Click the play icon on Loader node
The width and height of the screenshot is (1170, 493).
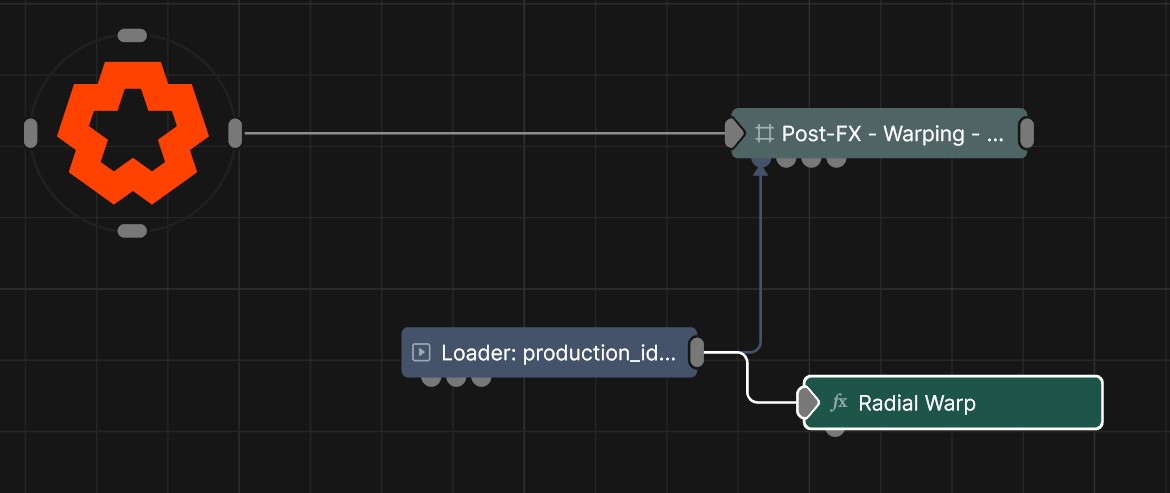421,352
